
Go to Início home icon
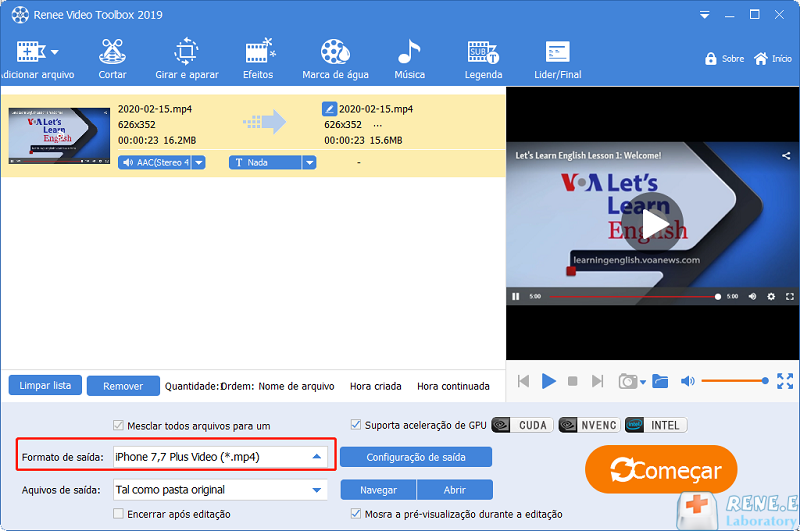click(761, 59)
